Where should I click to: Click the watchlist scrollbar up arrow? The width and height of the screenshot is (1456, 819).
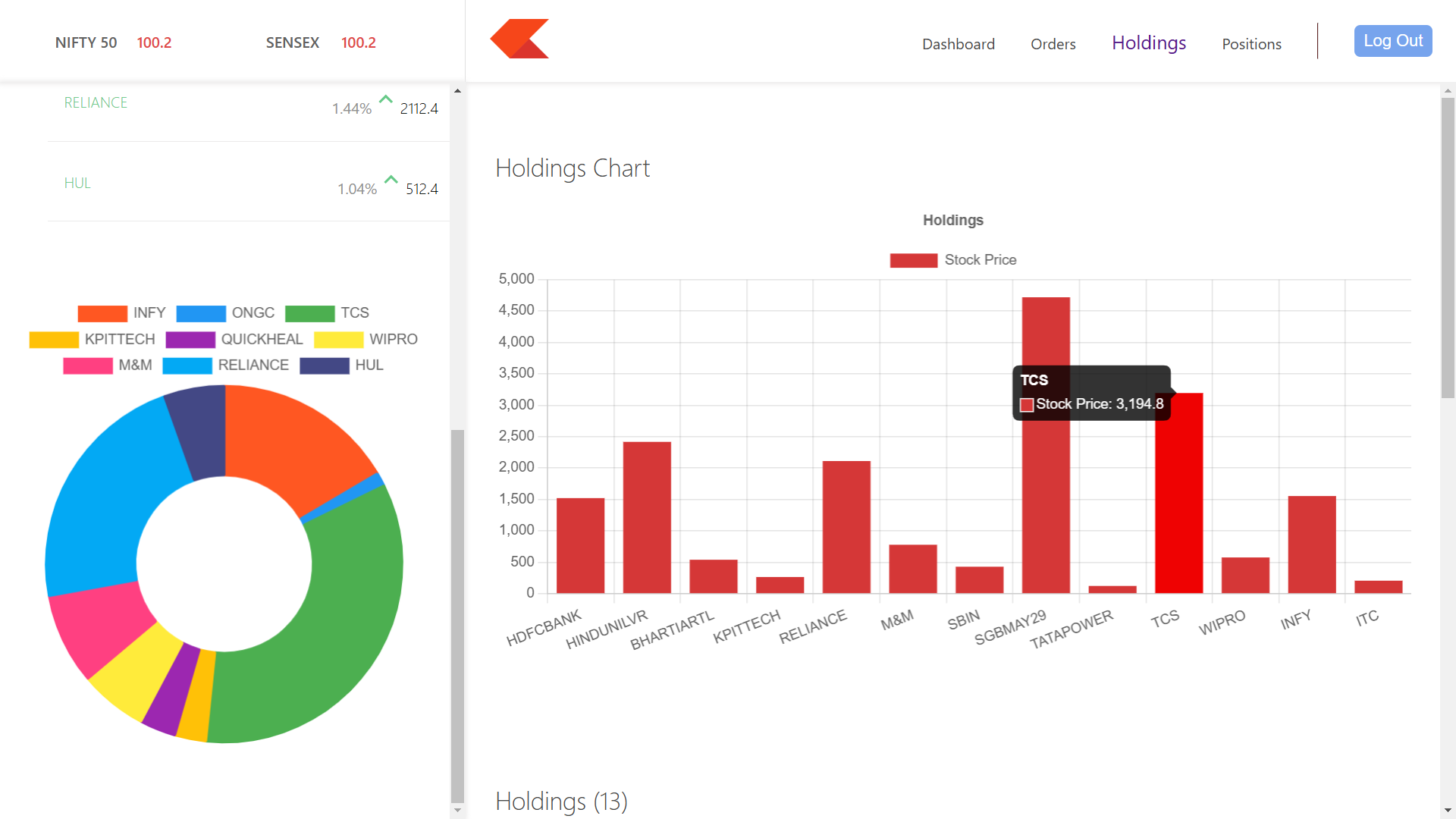point(457,90)
